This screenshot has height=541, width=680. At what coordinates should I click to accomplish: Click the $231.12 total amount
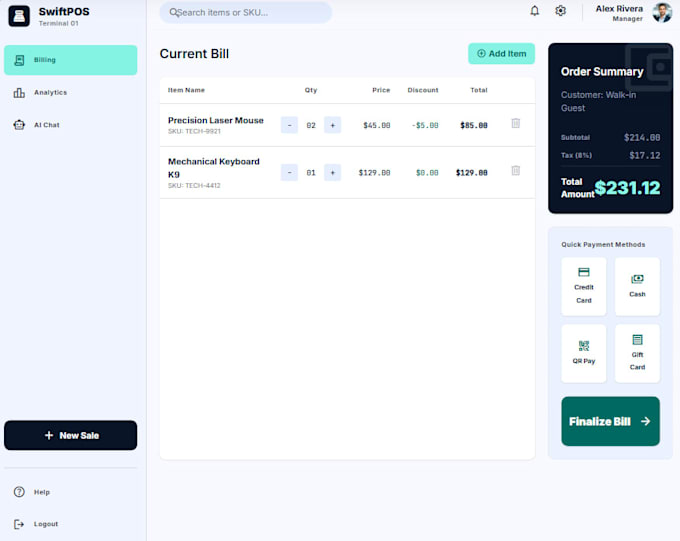coord(627,188)
